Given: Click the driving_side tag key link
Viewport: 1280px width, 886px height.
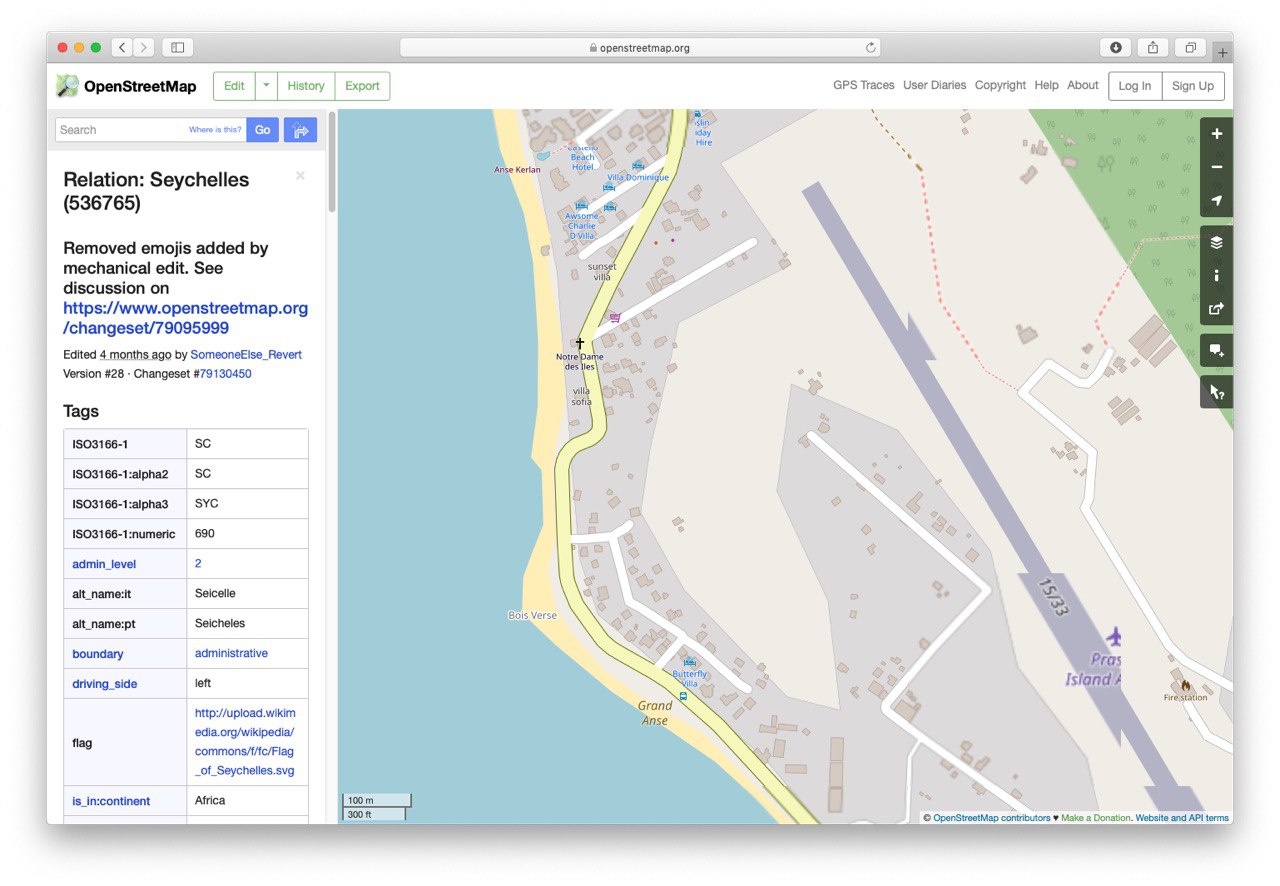Looking at the screenshot, I should click(104, 684).
